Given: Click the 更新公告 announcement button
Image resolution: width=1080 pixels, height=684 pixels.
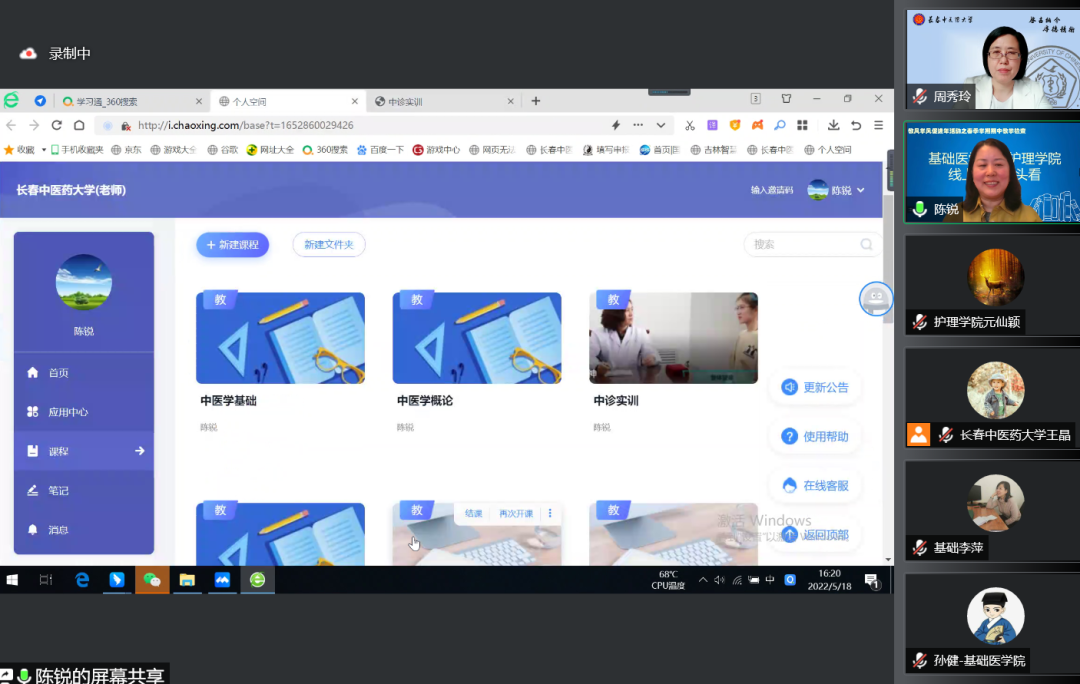Looking at the screenshot, I should [x=815, y=388].
